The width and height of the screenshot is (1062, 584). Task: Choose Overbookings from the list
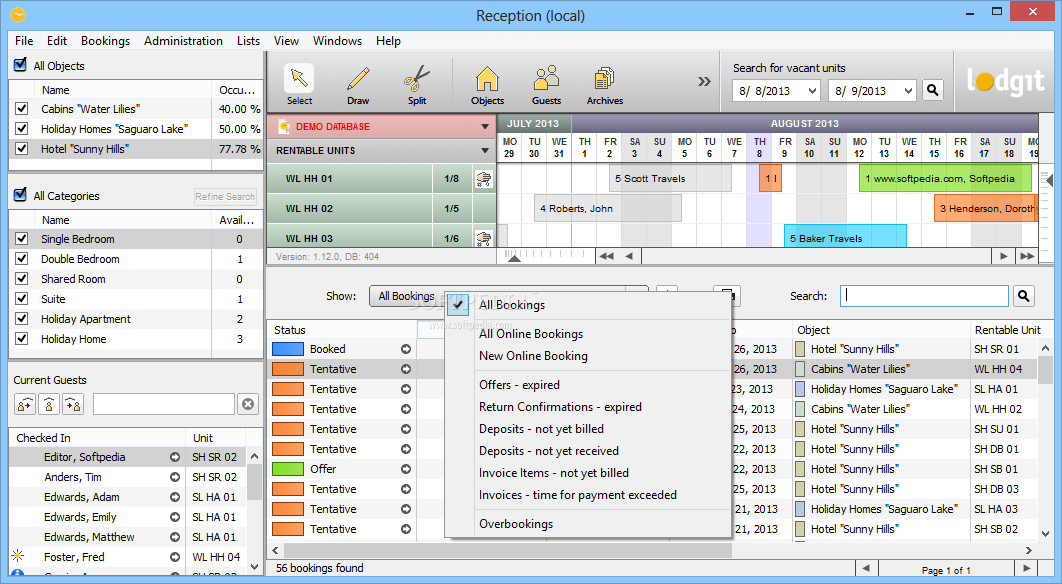pos(516,524)
